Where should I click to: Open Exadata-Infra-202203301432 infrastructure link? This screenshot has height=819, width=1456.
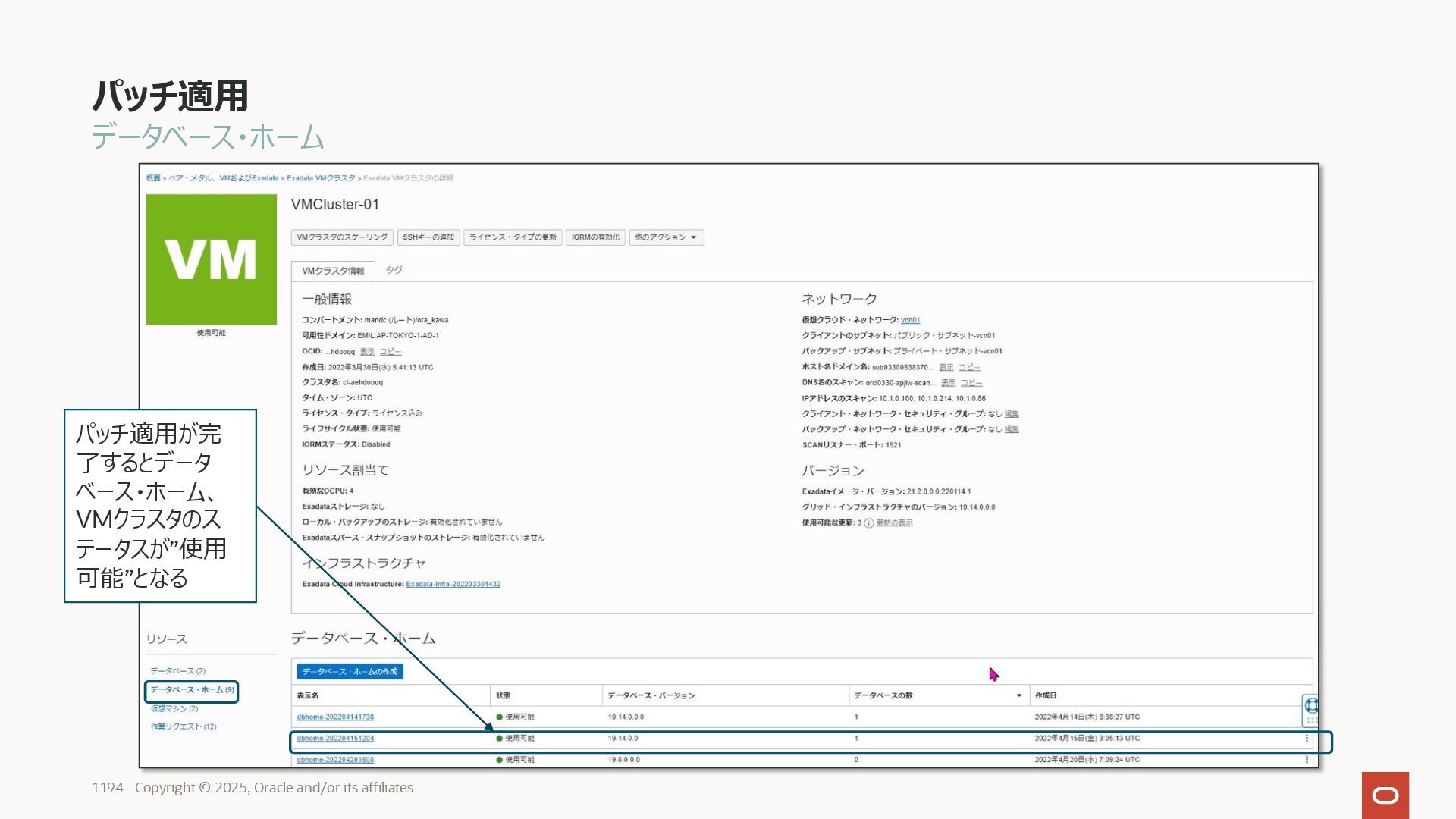point(453,584)
